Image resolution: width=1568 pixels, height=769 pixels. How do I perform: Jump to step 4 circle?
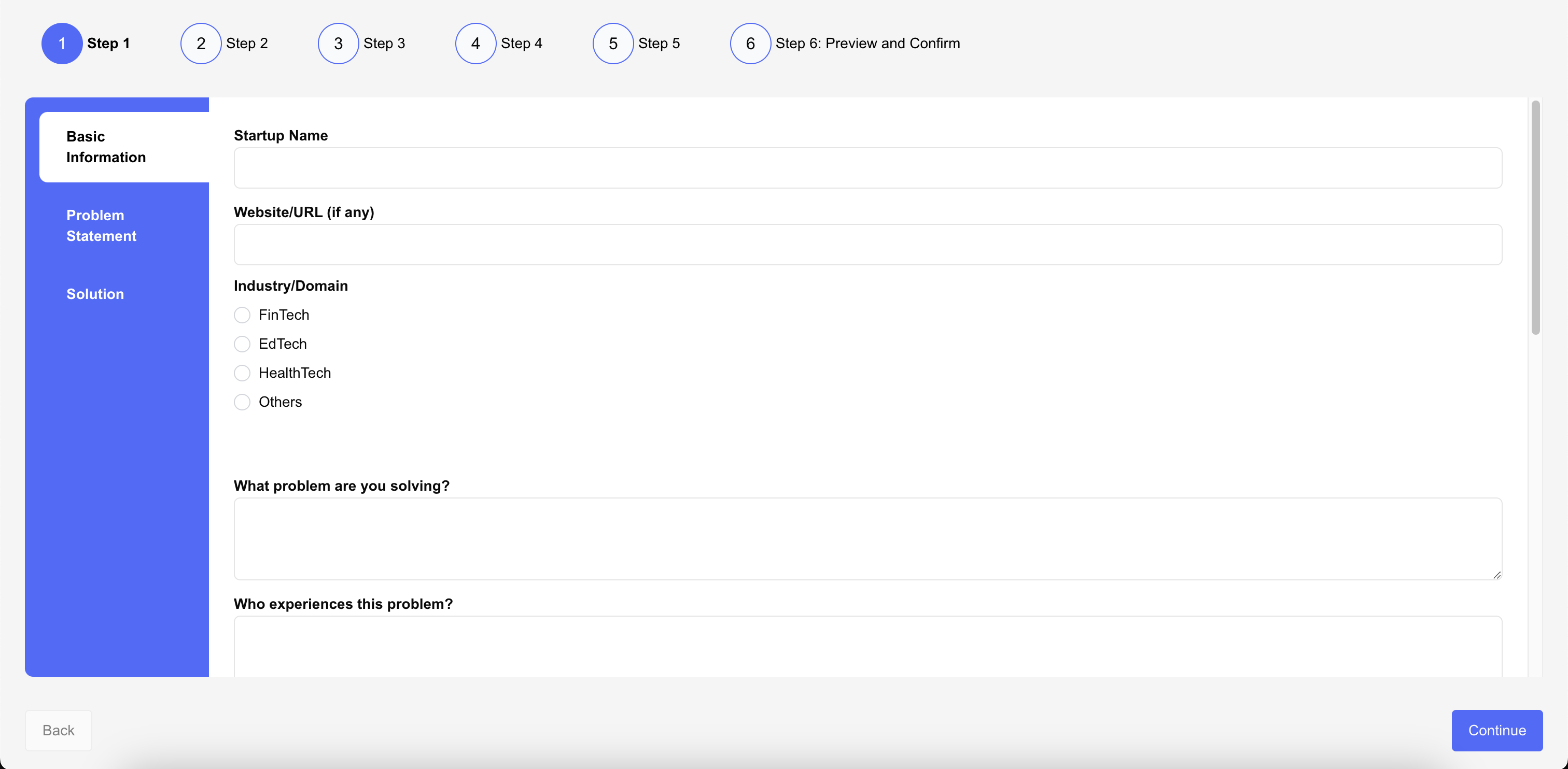[475, 43]
